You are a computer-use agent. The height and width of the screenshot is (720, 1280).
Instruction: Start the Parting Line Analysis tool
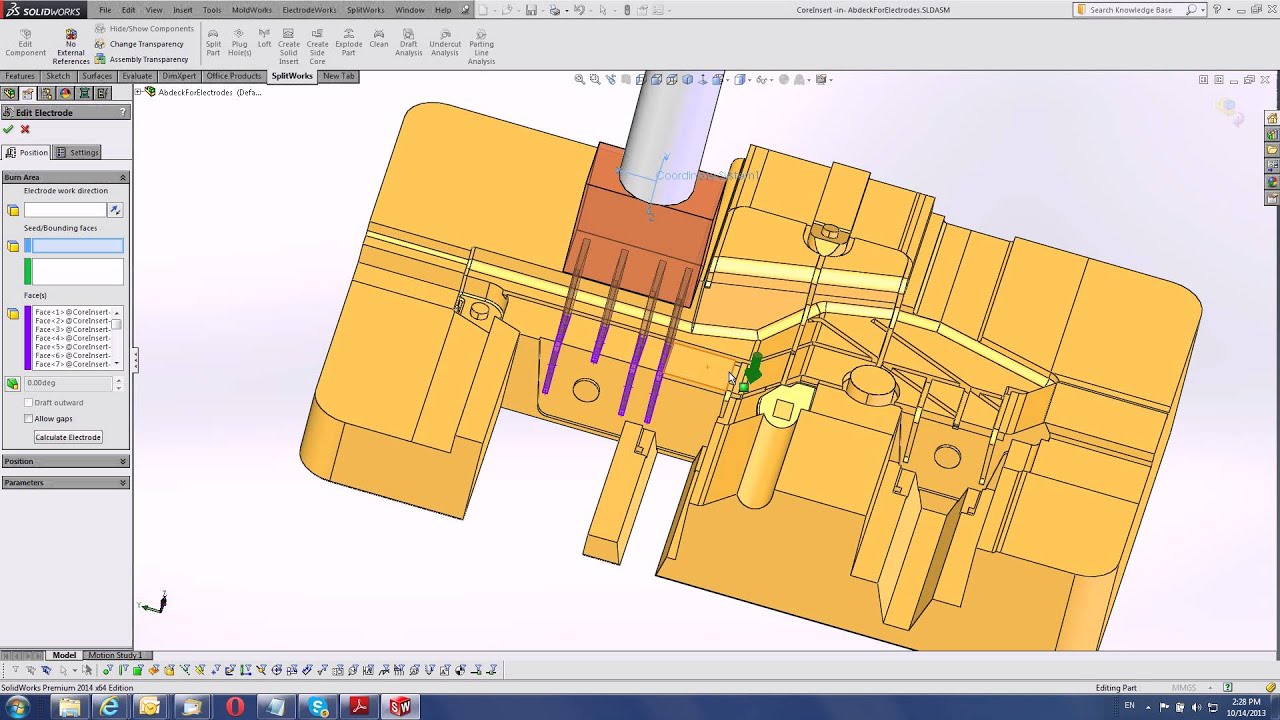481,46
